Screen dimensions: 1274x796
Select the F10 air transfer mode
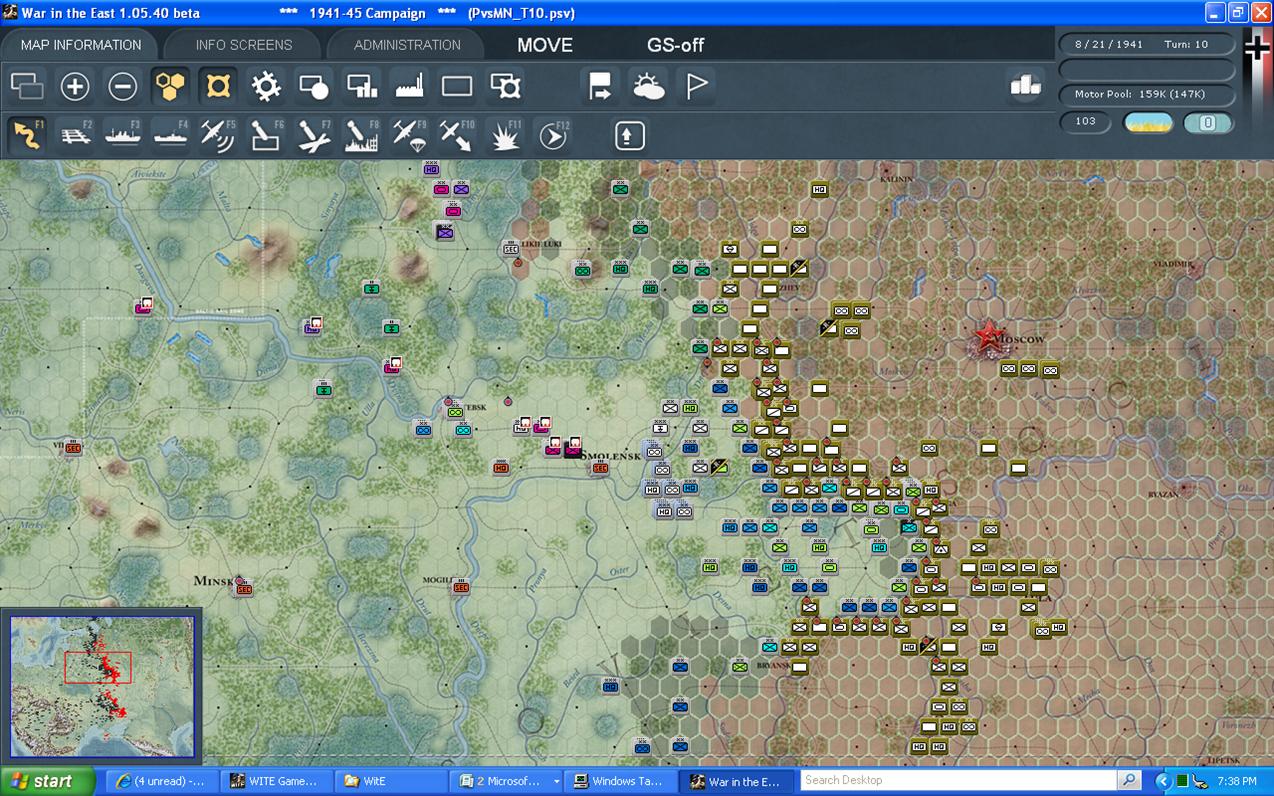(x=457, y=135)
